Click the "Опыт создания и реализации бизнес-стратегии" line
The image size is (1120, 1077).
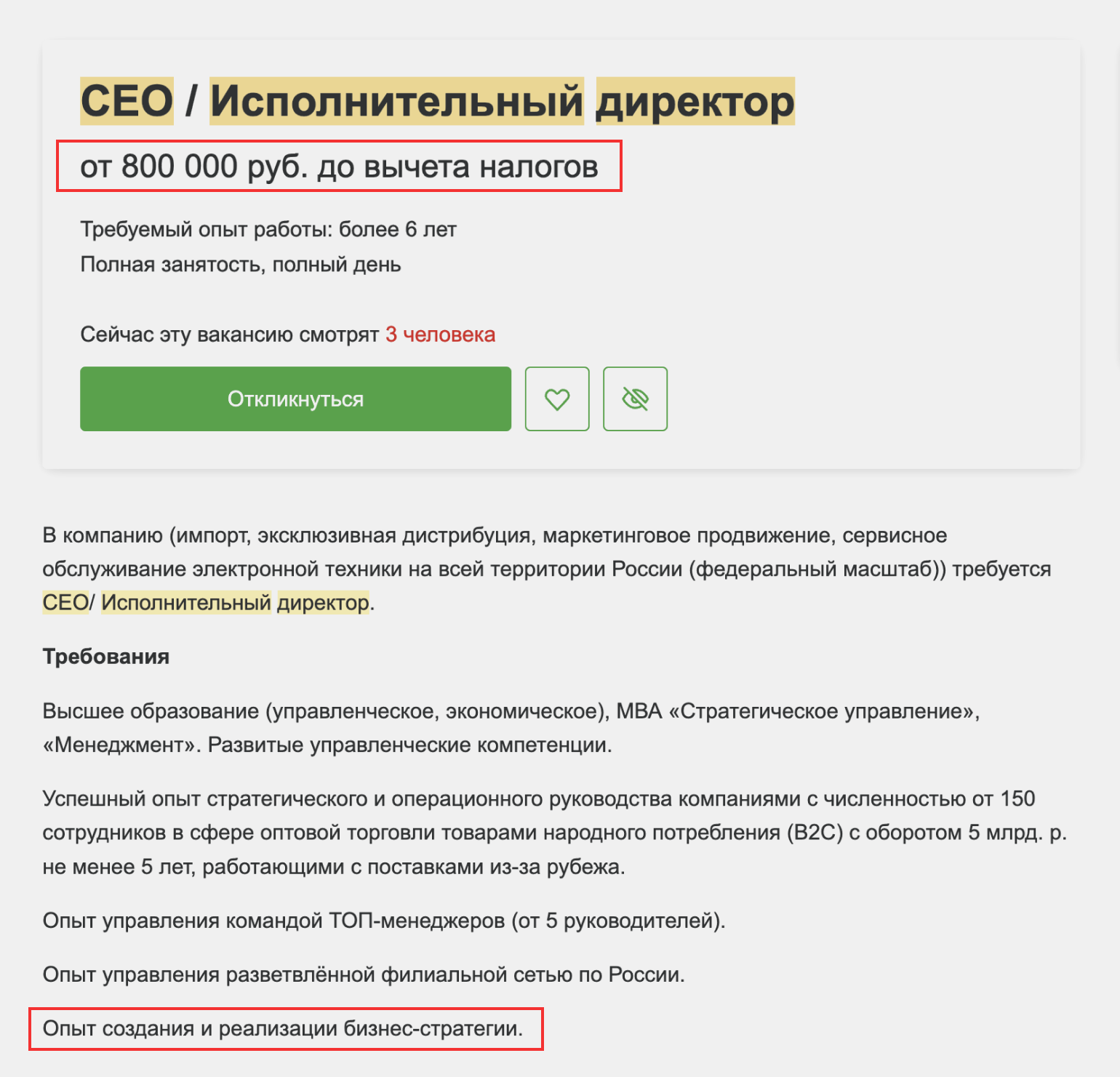pyautogui.click(x=283, y=1028)
